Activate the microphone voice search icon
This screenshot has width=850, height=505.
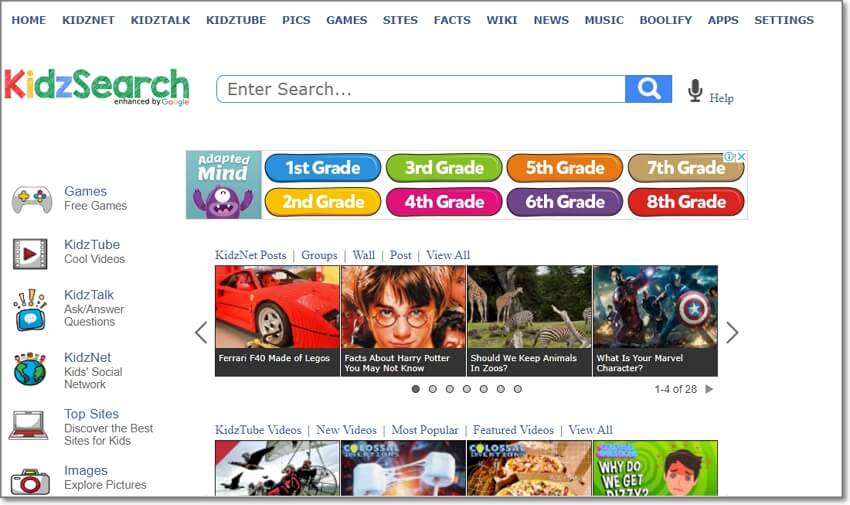(695, 91)
